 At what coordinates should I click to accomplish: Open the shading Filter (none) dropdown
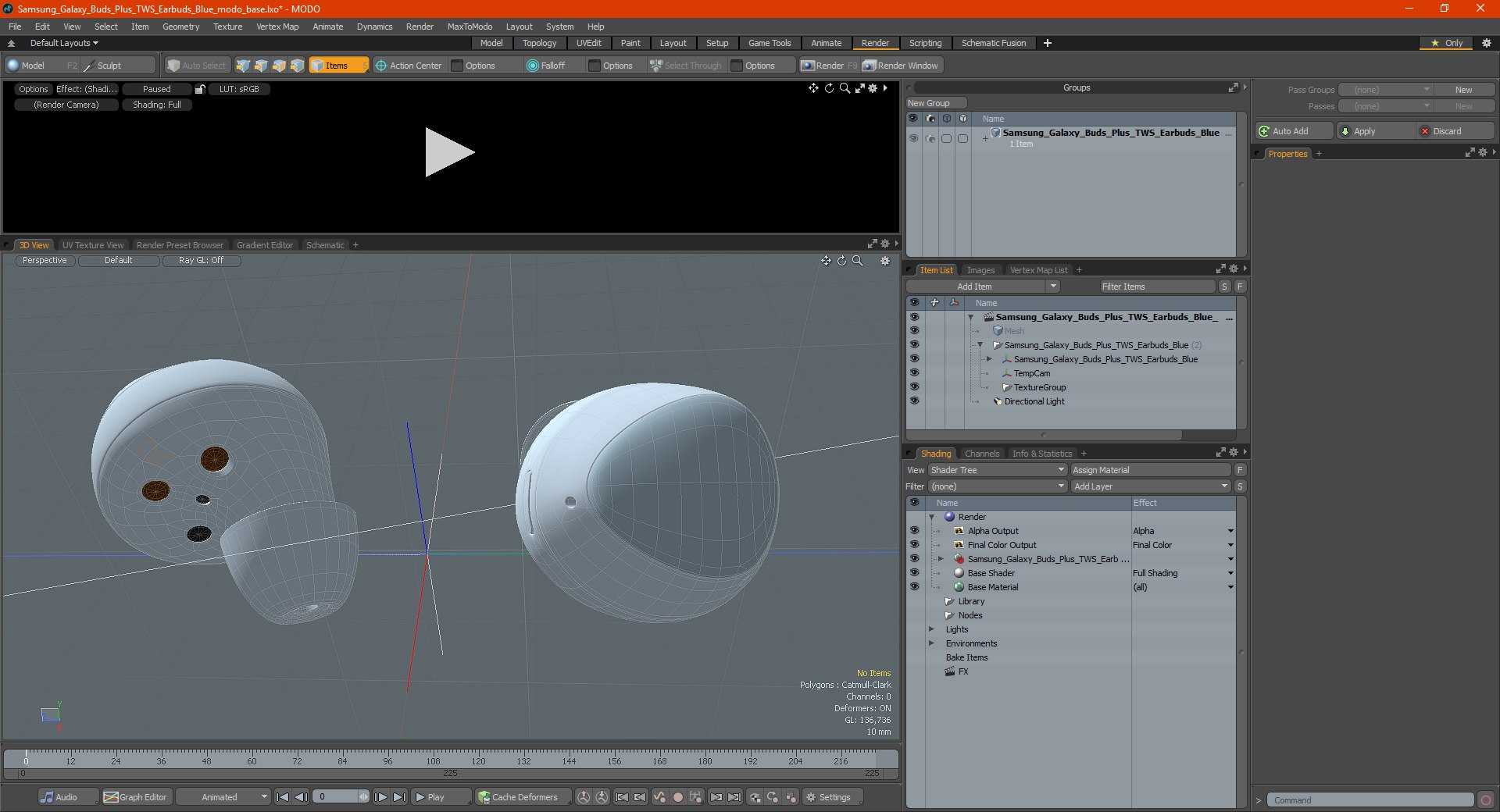coord(998,486)
